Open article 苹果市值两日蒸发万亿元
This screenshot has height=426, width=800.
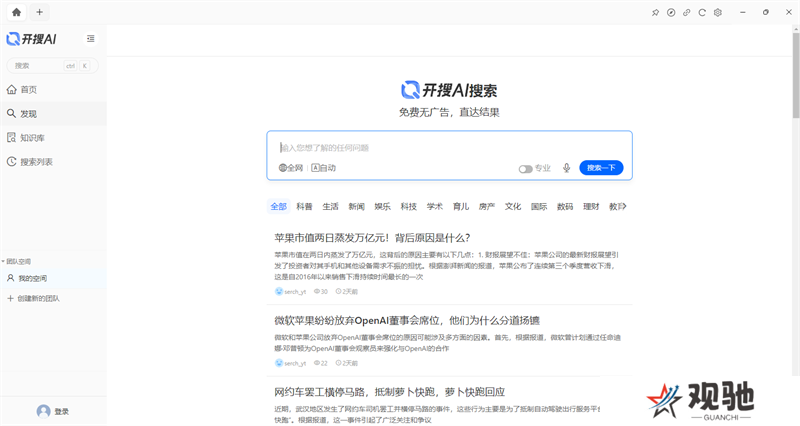click(372, 238)
